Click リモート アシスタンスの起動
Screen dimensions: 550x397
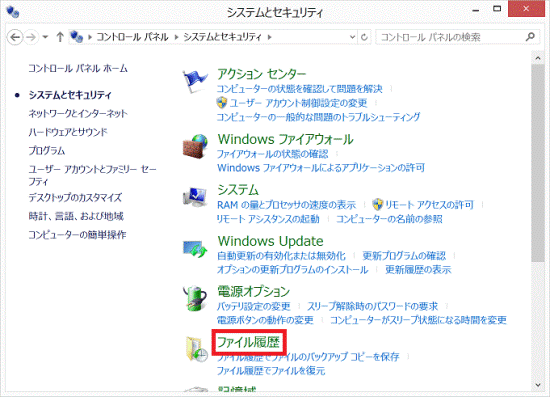point(268,219)
